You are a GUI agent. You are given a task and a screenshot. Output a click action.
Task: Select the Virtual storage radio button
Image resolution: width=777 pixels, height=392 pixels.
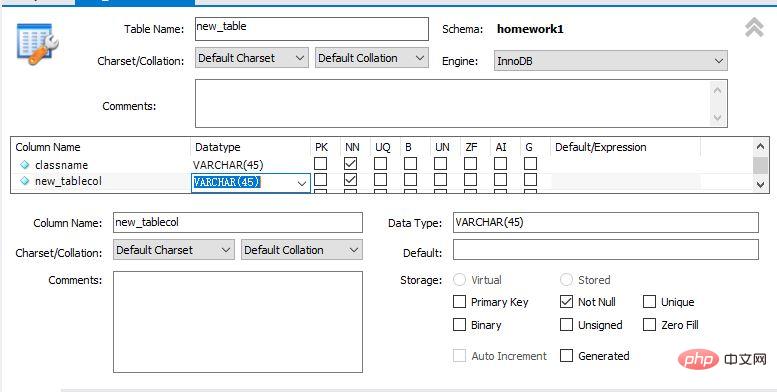[459, 280]
